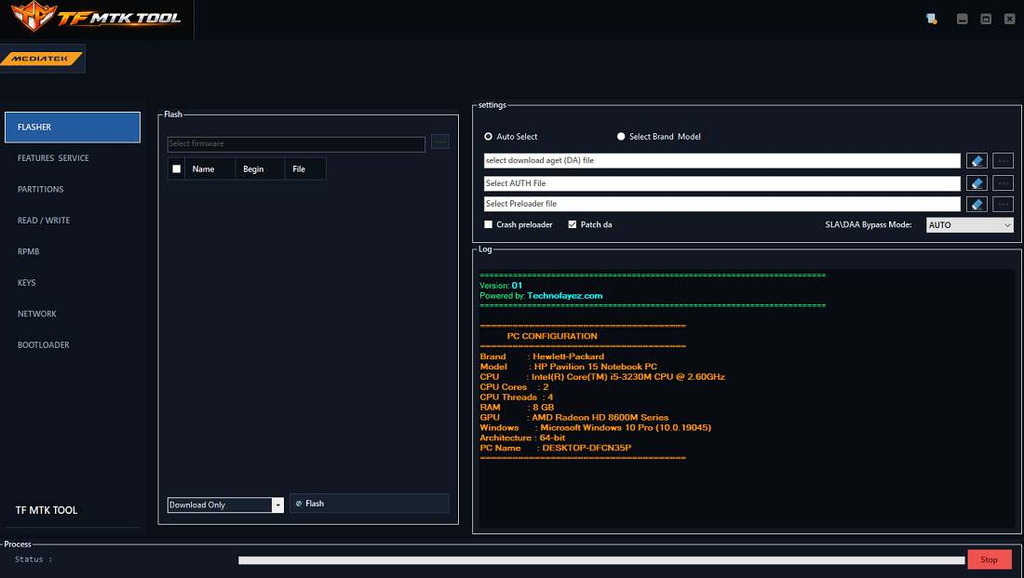Viewport: 1024px width, 578px height.
Task: Toggle the select-all partitions checkbox
Action: point(176,169)
